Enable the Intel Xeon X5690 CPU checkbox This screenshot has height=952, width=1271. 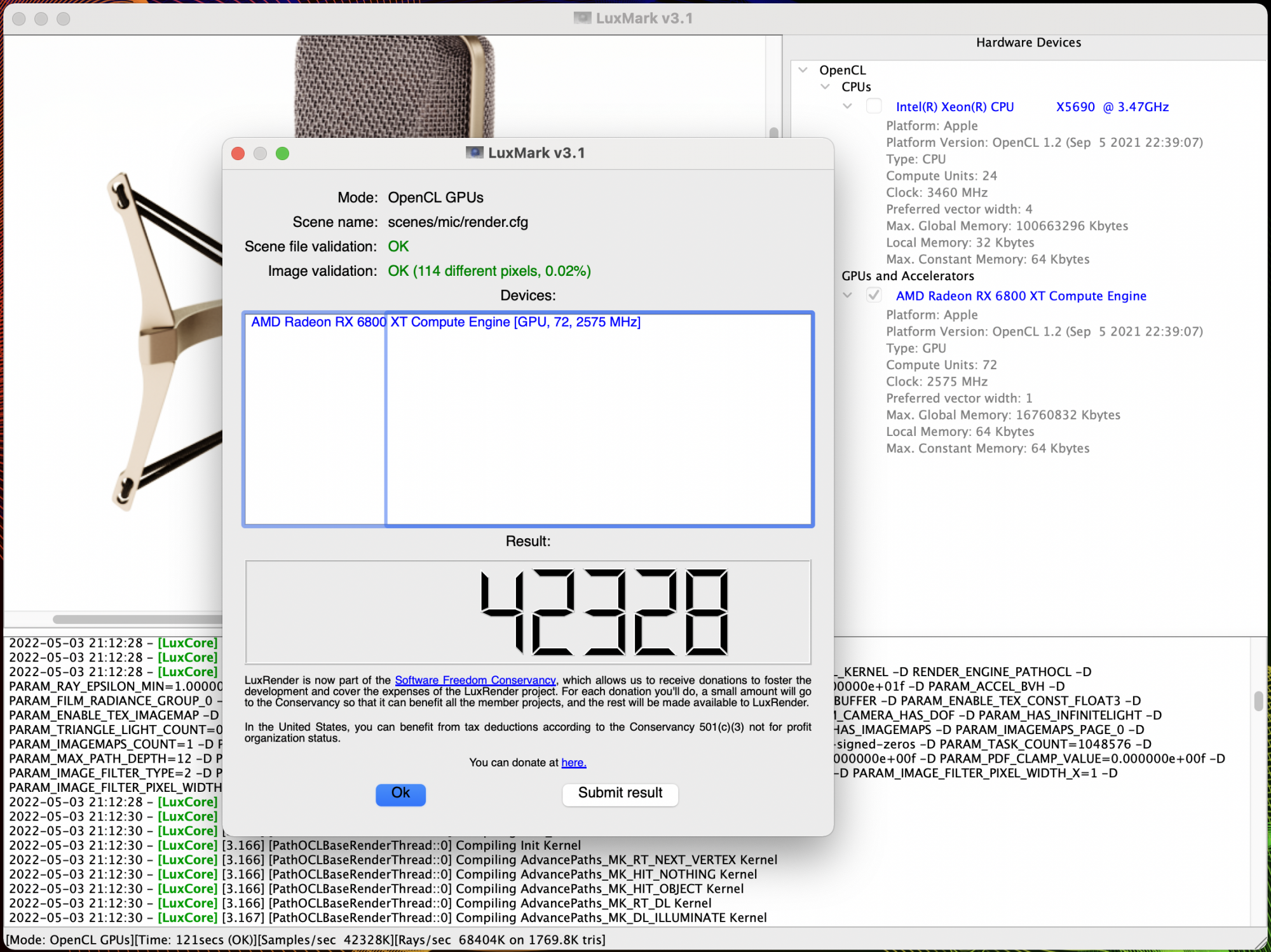874,106
